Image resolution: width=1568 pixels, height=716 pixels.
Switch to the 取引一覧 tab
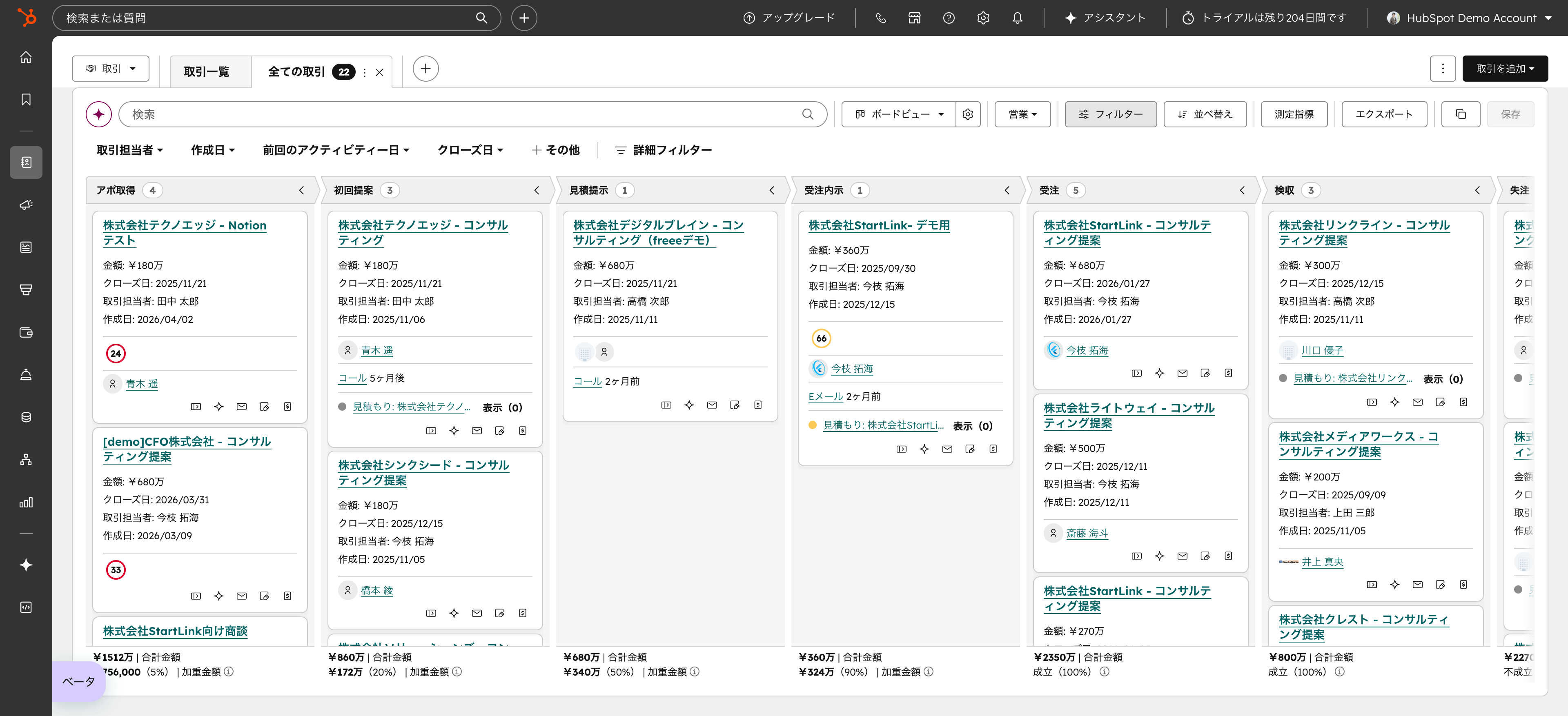point(206,72)
